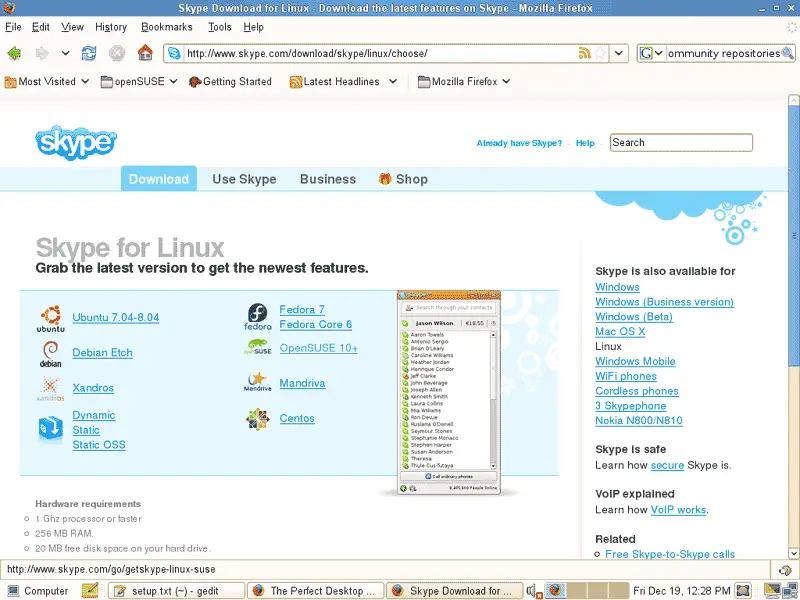800x600 pixels.
Task: Click the volume speaker icon in the panel
Action: 534,591
